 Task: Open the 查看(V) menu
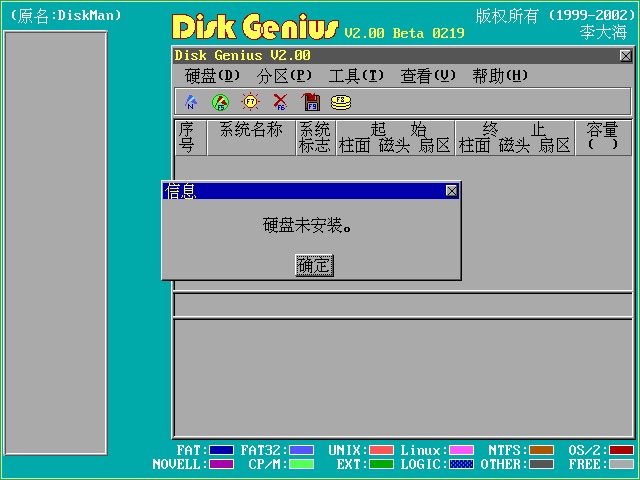point(428,76)
